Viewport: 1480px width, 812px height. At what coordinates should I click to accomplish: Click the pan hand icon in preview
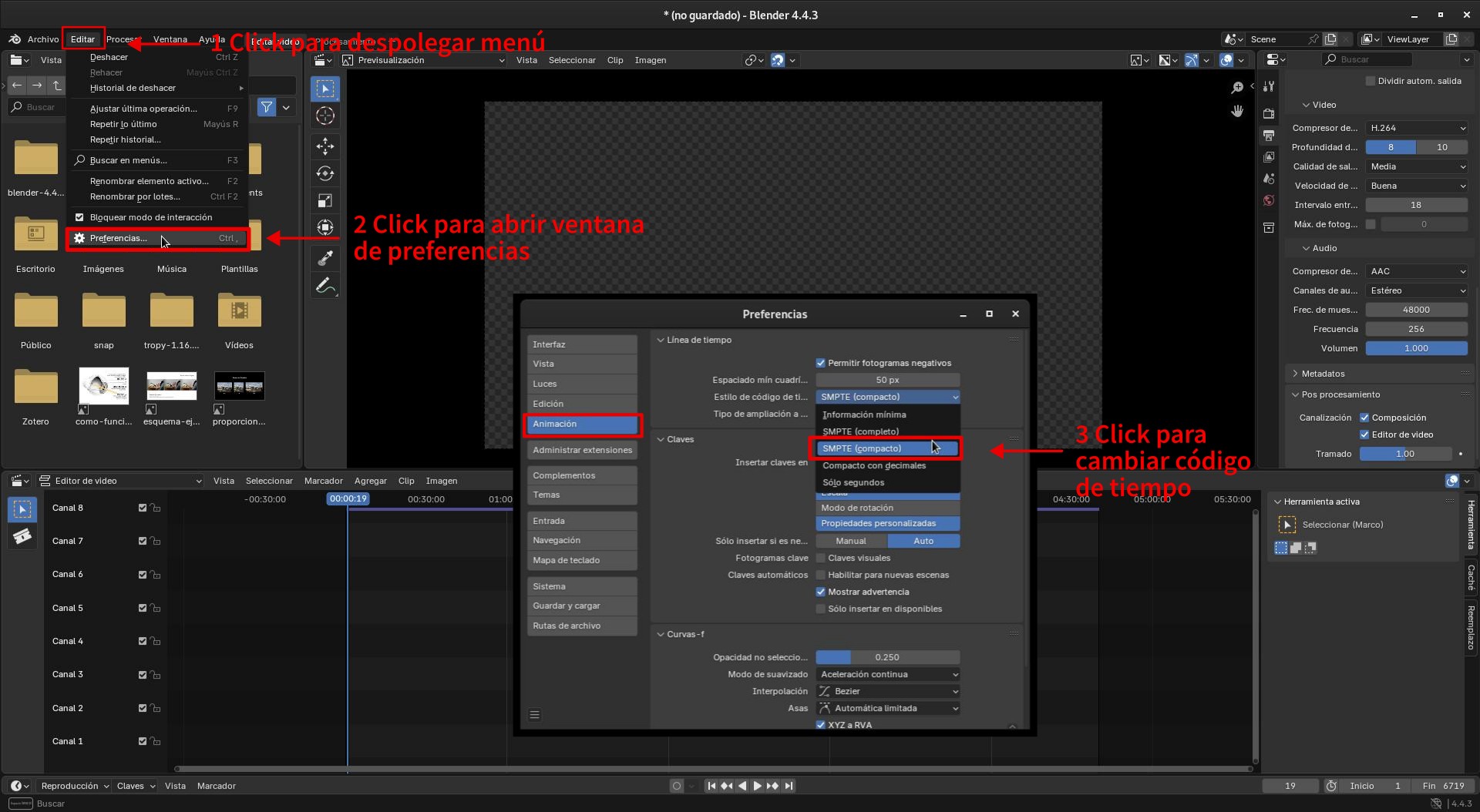[1237, 112]
